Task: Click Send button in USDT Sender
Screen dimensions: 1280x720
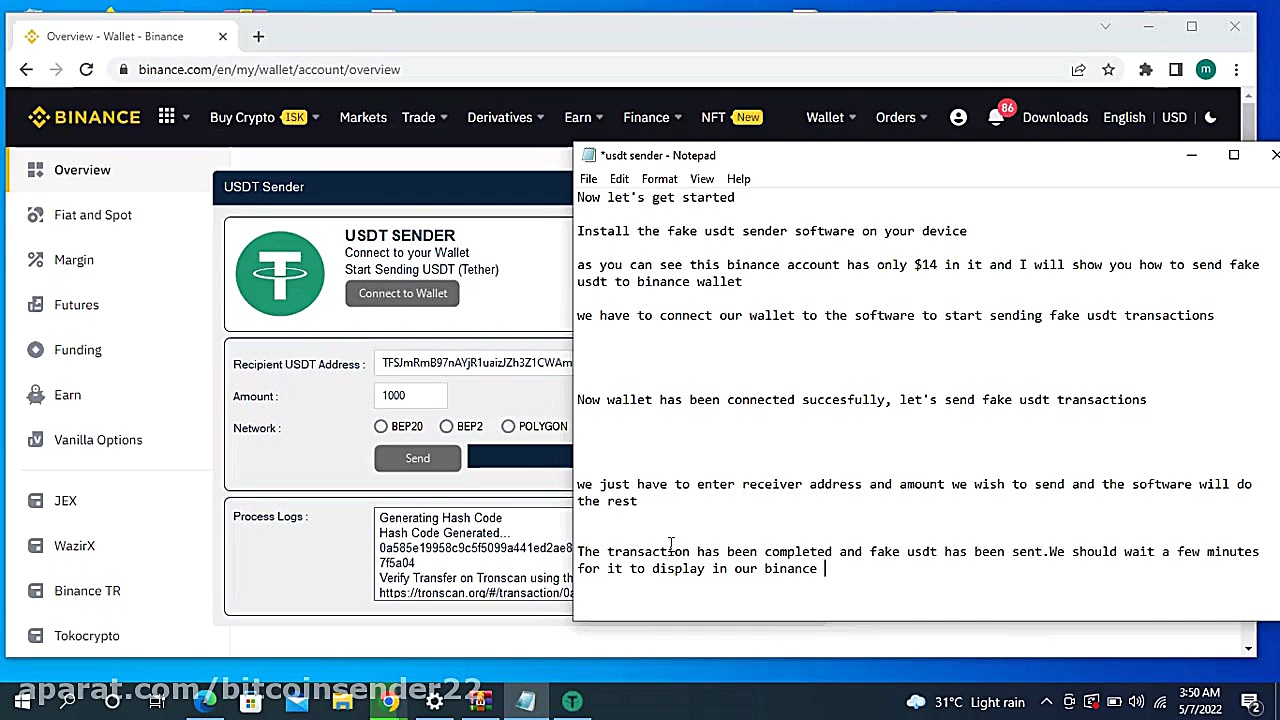Action: pyautogui.click(x=417, y=458)
